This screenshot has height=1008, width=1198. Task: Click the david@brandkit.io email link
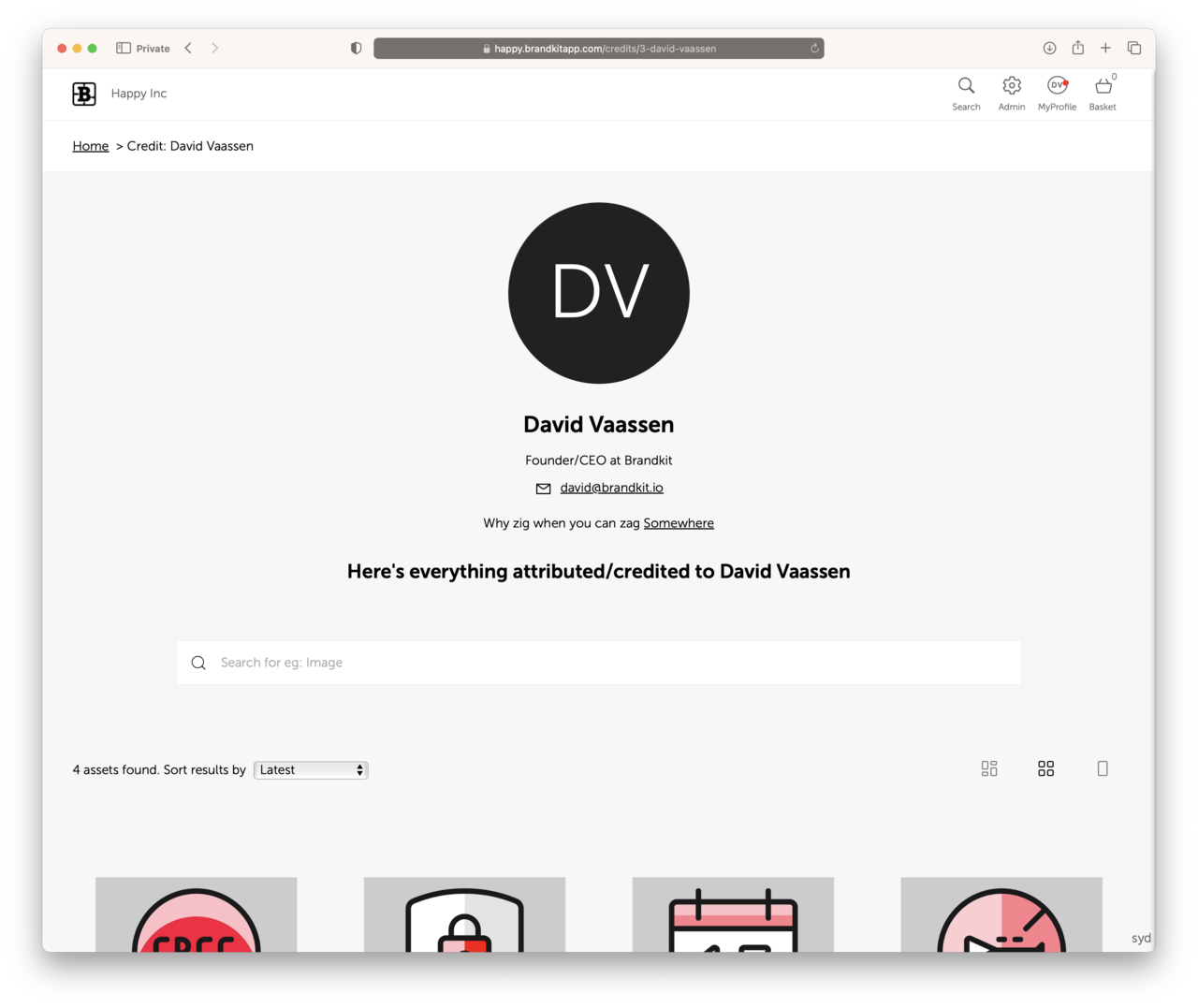612,488
